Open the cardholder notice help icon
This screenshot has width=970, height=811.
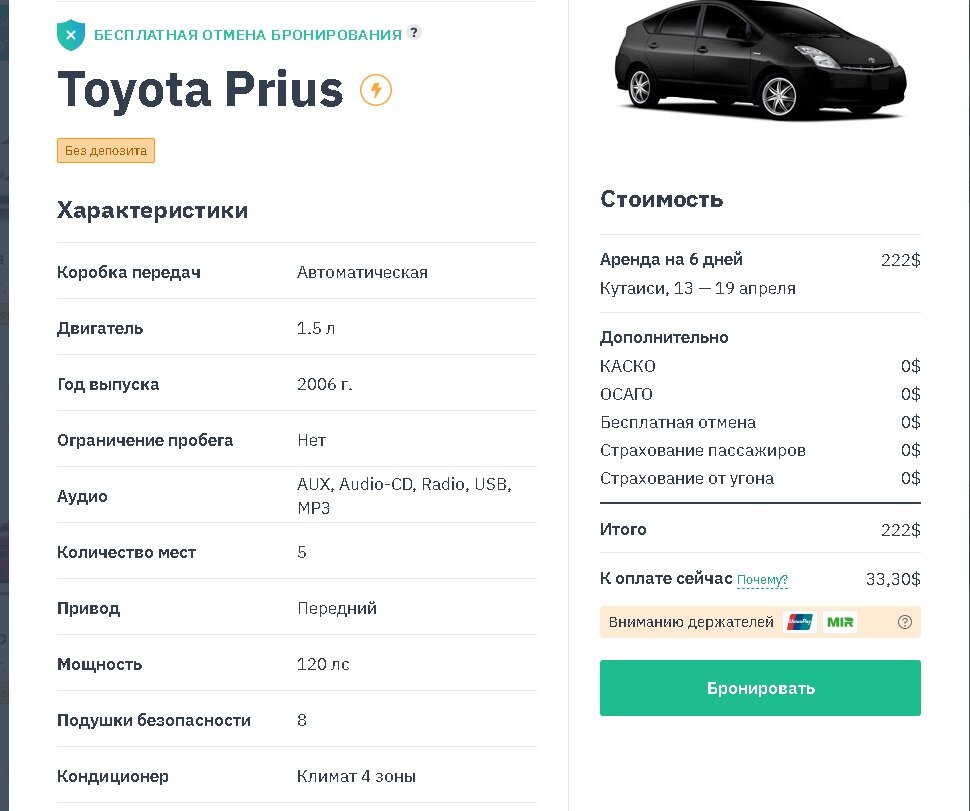pos(905,622)
